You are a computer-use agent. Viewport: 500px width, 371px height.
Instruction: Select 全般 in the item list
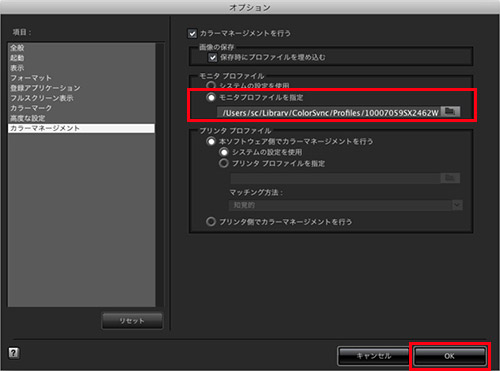(81, 48)
